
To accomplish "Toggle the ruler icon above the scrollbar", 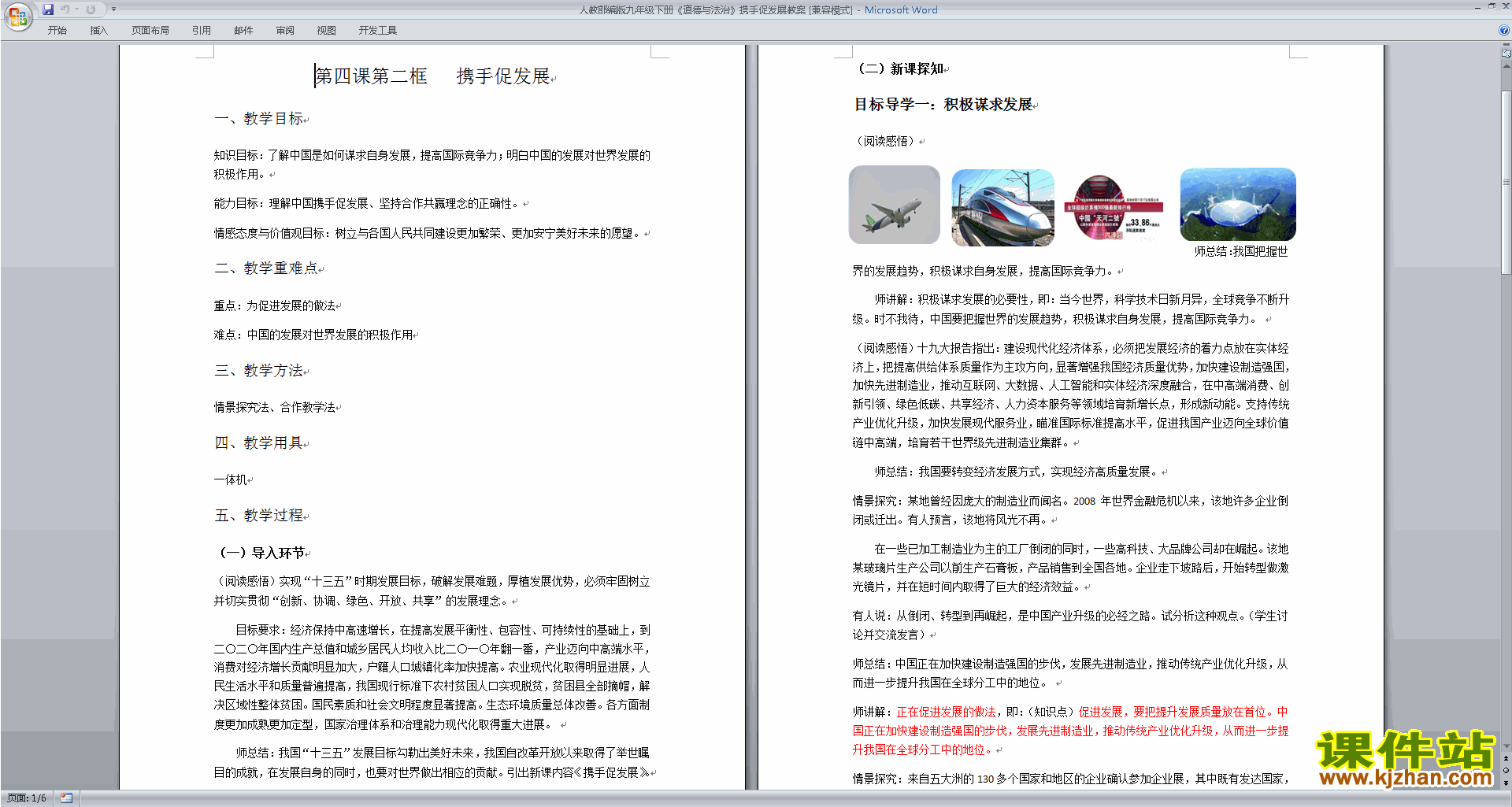I will [x=1506, y=53].
